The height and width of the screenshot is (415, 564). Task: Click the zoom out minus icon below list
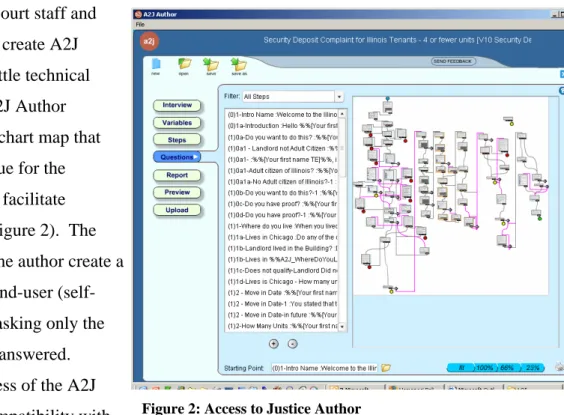(292, 344)
